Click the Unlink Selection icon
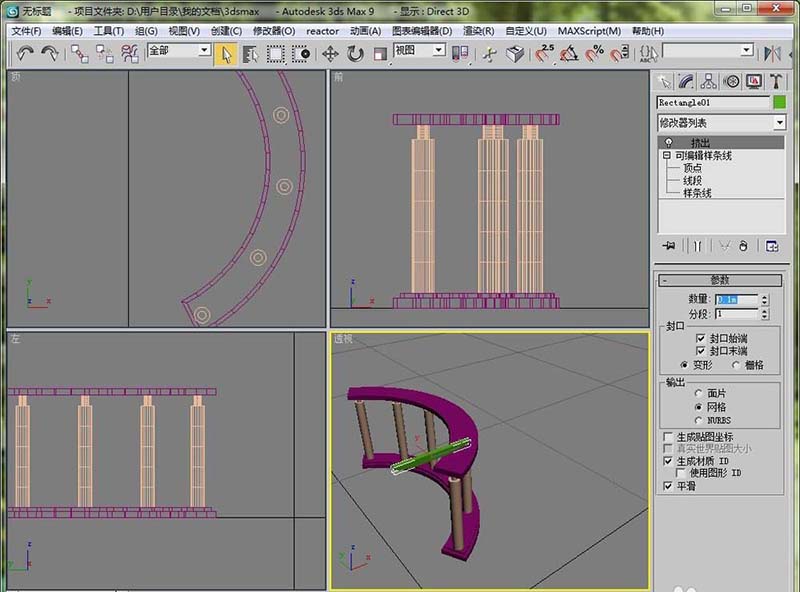Screen dimensions: 800x592 tap(105, 54)
